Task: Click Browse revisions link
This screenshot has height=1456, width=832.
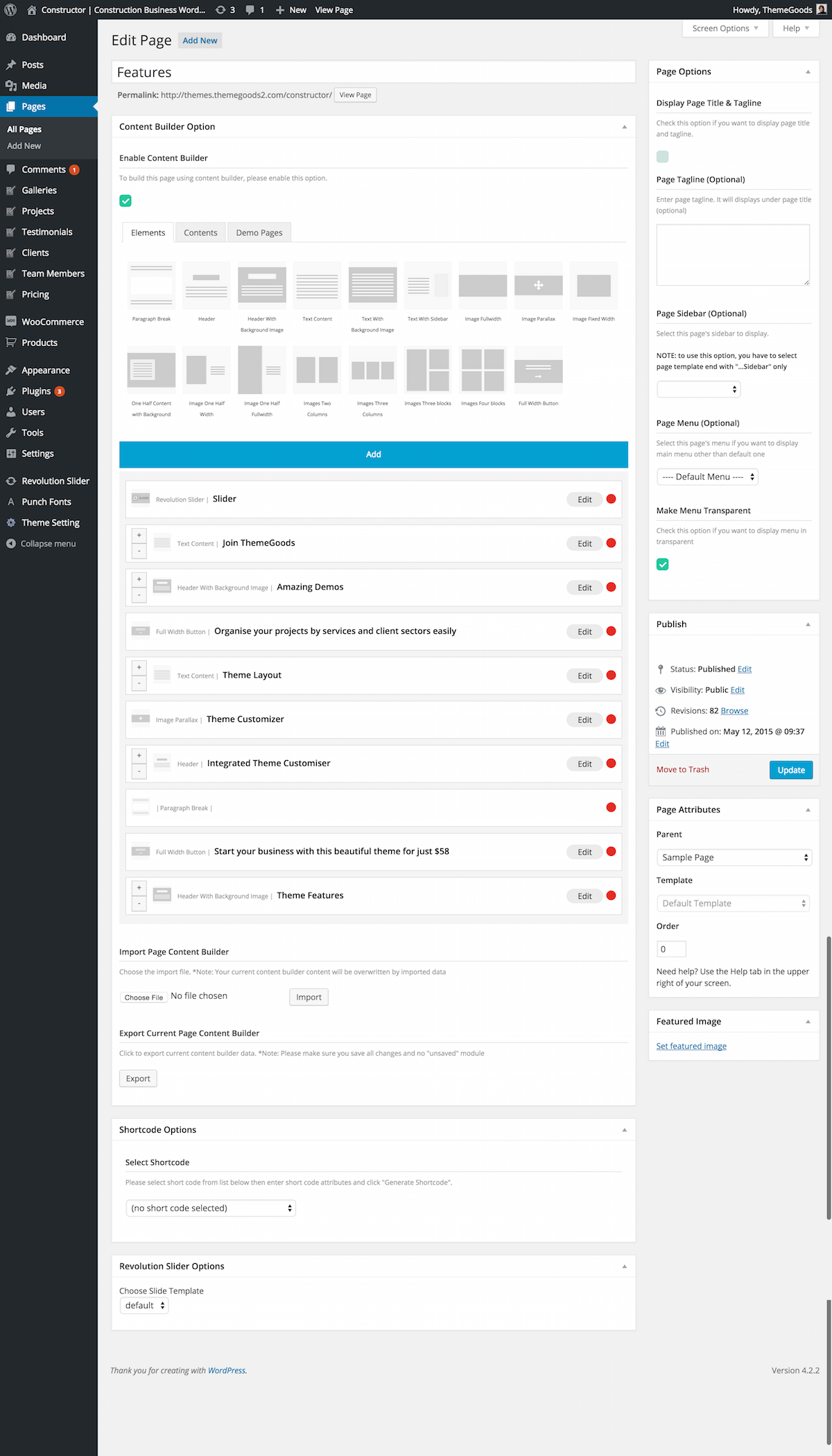Action: tap(734, 711)
